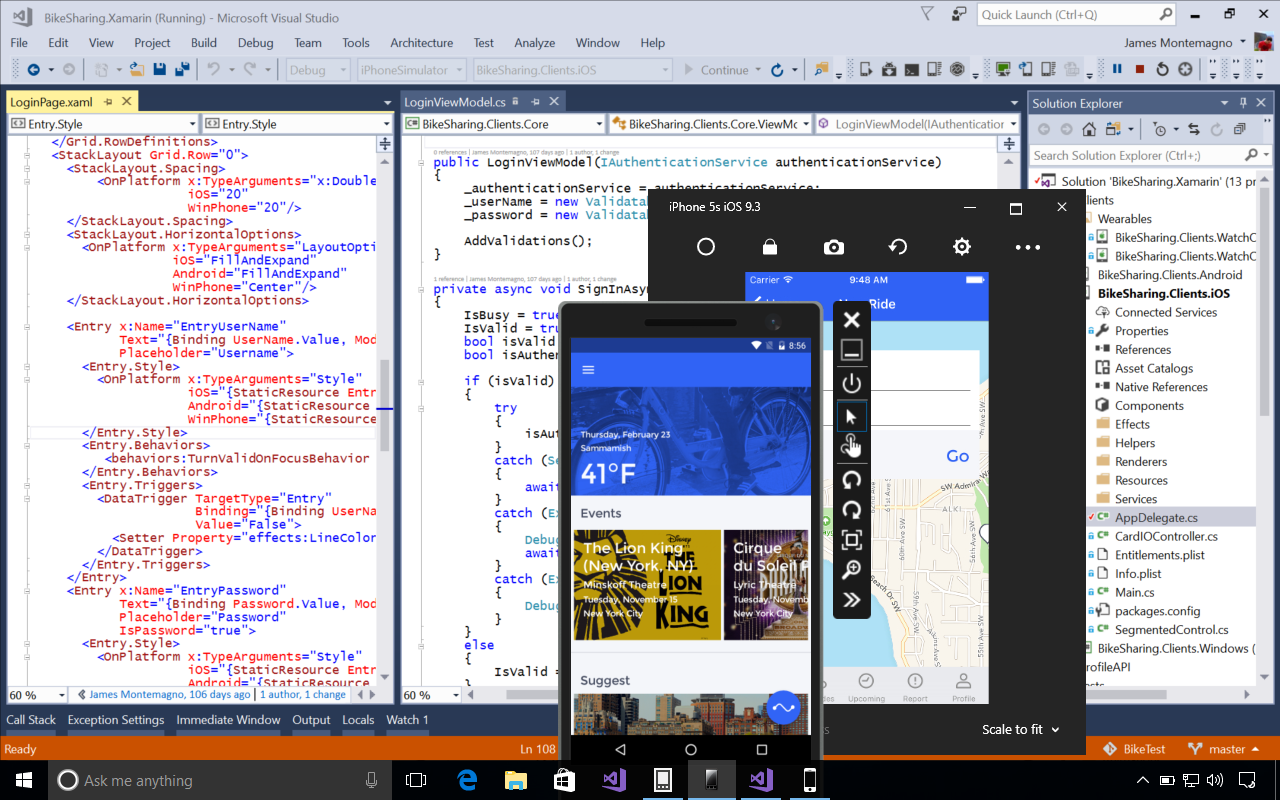Stop debugging with the red square icon
This screenshot has height=800, width=1280.
pyautogui.click(x=1139, y=70)
